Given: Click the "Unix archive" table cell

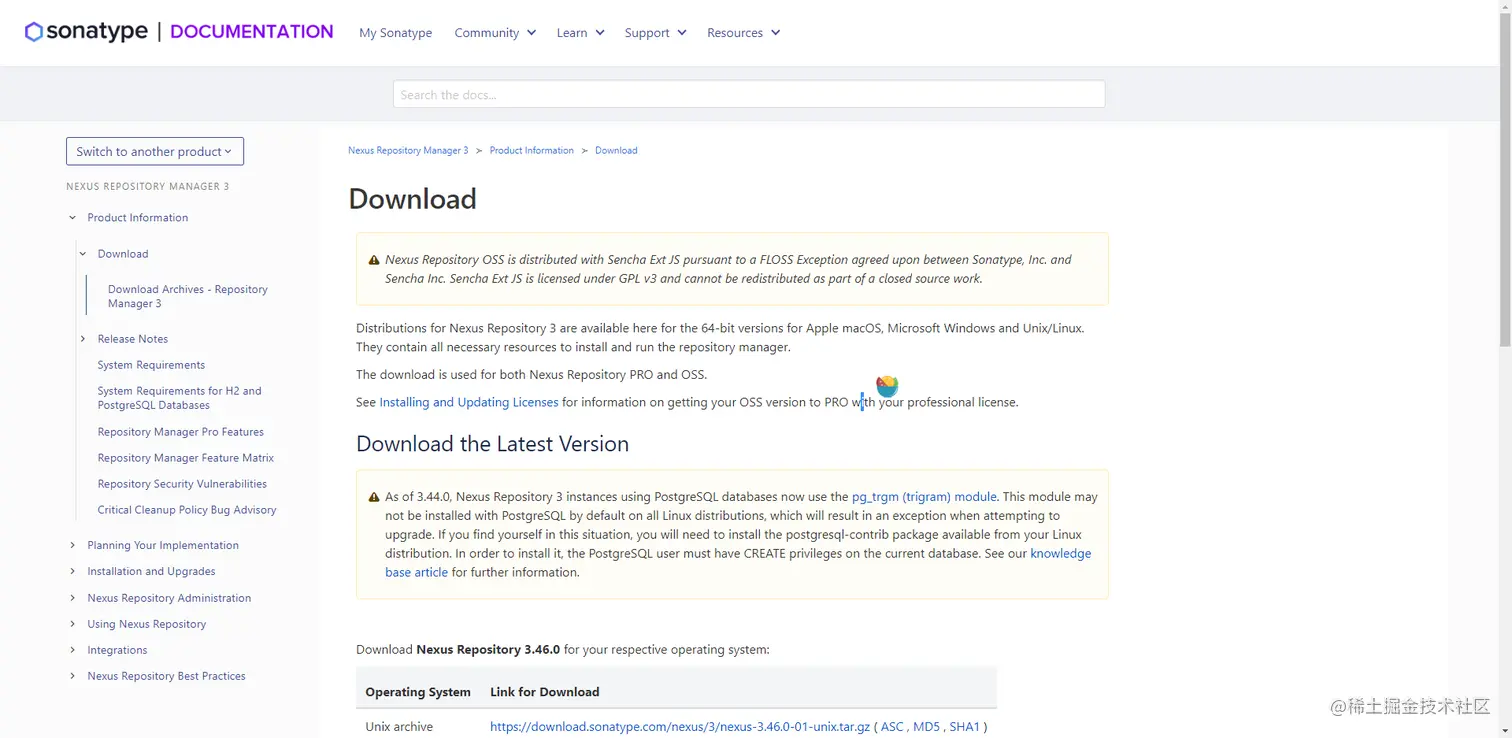Looking at the screenshot, I should pos(399,727).
